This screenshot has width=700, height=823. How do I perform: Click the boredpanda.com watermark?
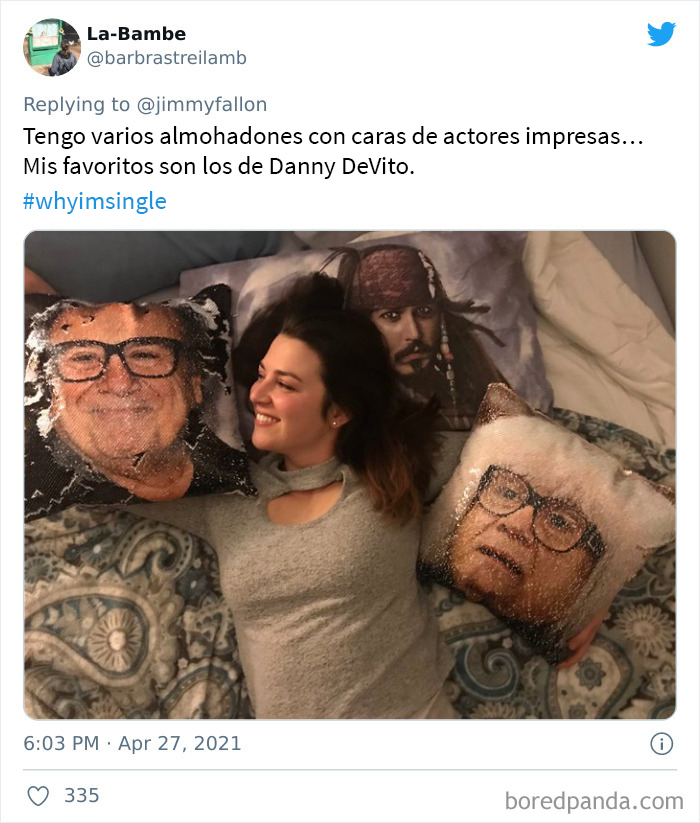click(x=594, y=801)
